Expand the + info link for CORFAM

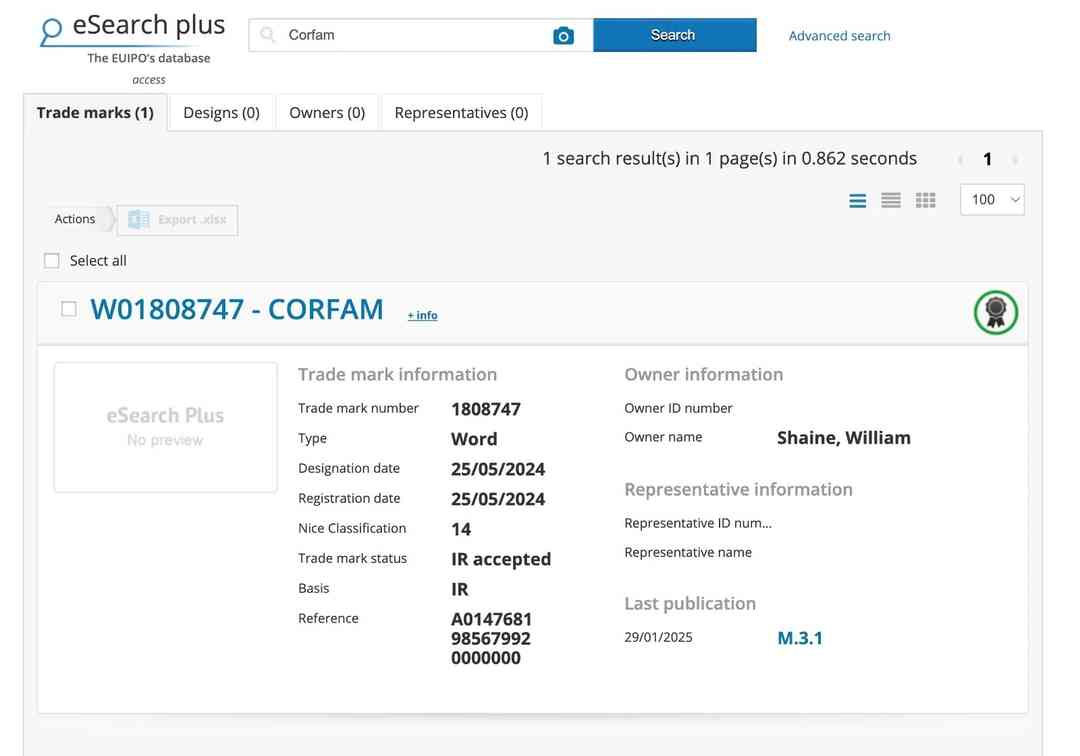click(422, 315)
